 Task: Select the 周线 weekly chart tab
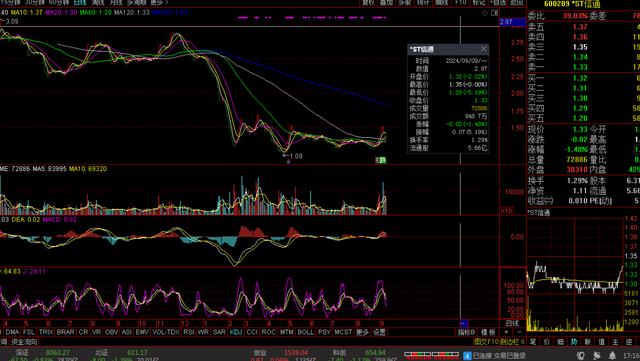pos(98,2)
